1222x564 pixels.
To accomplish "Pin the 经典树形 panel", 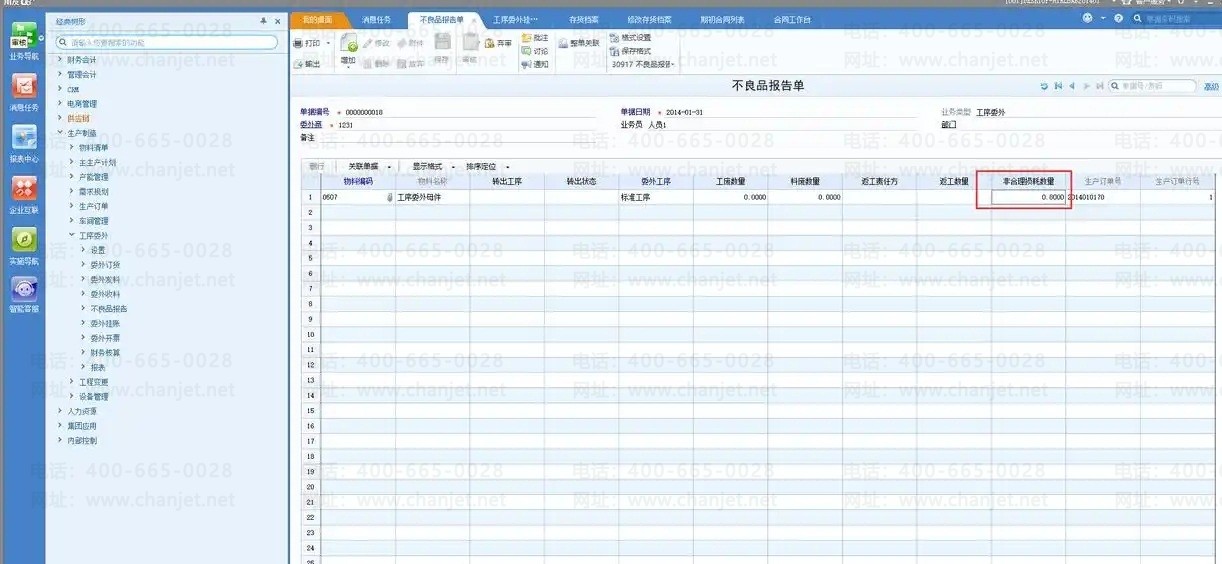I will (x=263, y=20).
